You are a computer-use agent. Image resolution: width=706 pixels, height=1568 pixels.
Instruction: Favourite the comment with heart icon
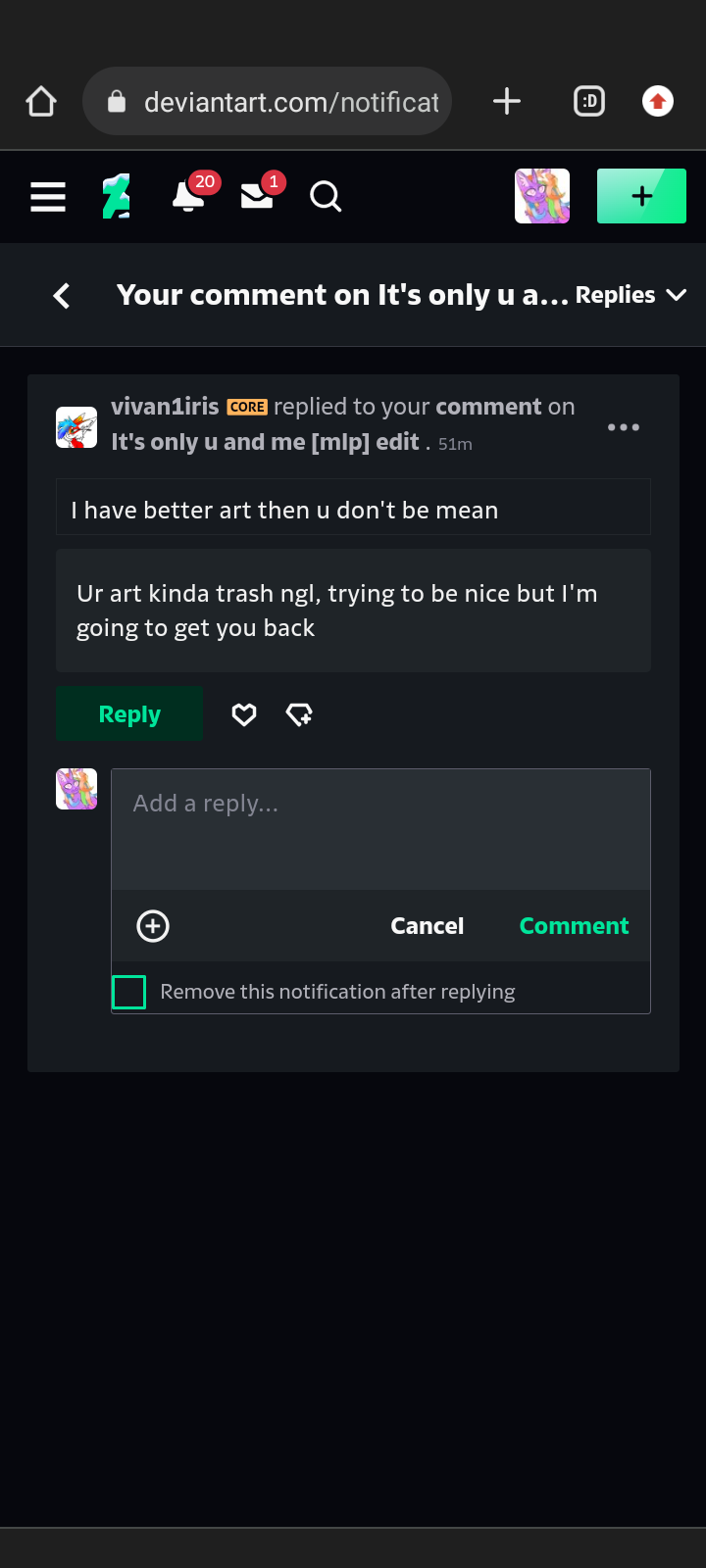[244, 714]
